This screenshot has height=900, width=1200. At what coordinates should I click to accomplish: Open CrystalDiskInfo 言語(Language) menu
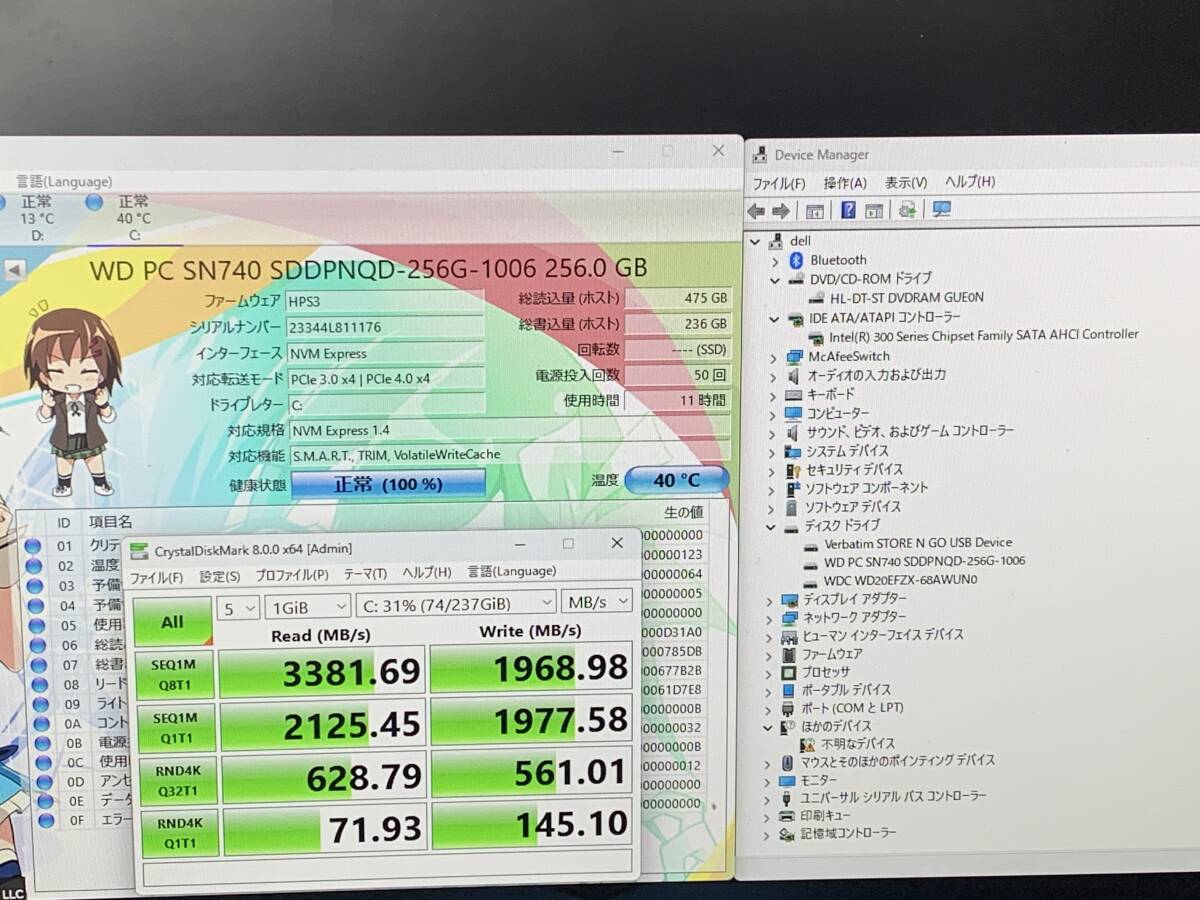[x=64, y=182]
